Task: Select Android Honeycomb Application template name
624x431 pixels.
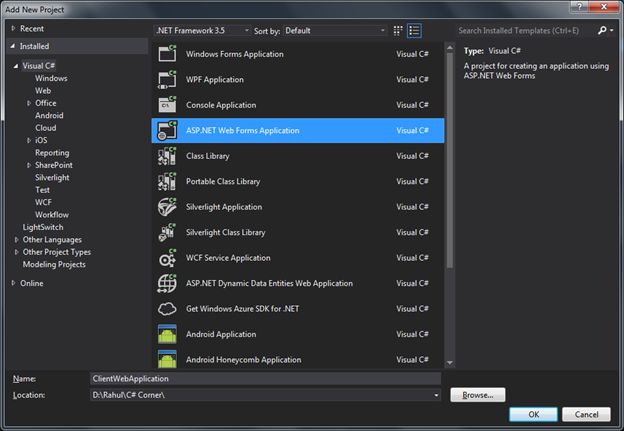Action: point(244,360)
